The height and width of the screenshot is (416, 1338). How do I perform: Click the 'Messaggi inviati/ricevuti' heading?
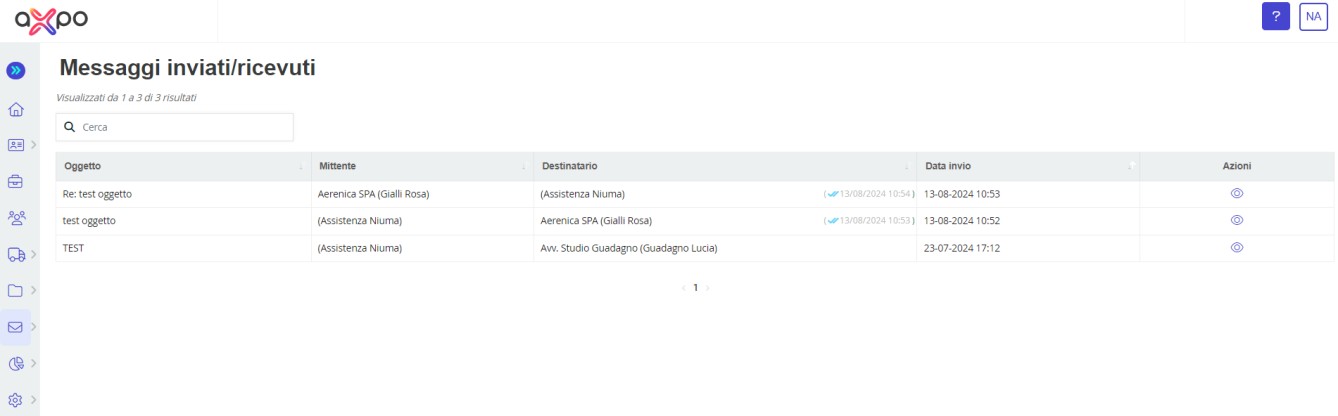(x=188, y=69)
